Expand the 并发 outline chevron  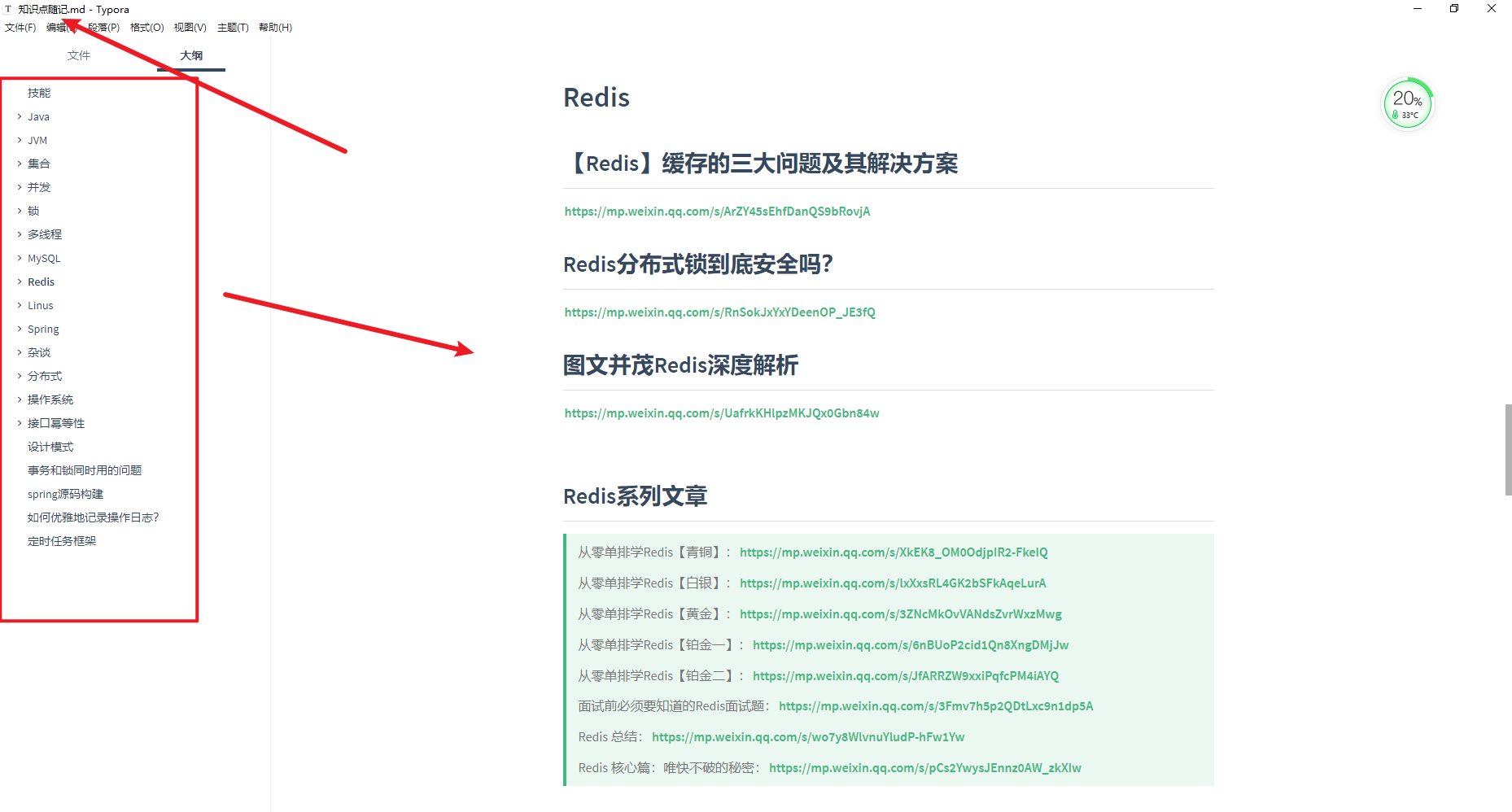[x=20, y=187]
